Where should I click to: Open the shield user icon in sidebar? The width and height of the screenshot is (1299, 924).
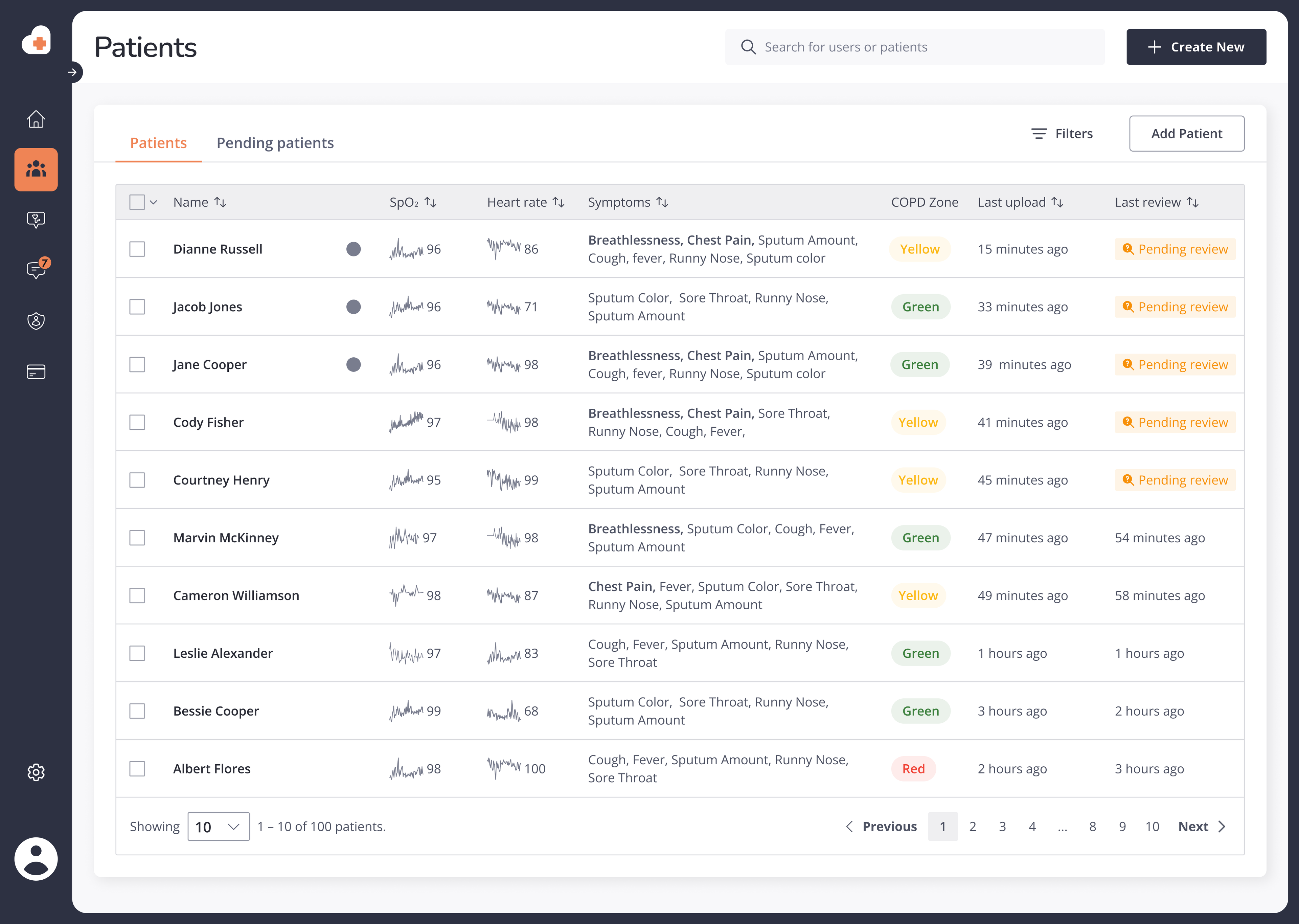36,321
